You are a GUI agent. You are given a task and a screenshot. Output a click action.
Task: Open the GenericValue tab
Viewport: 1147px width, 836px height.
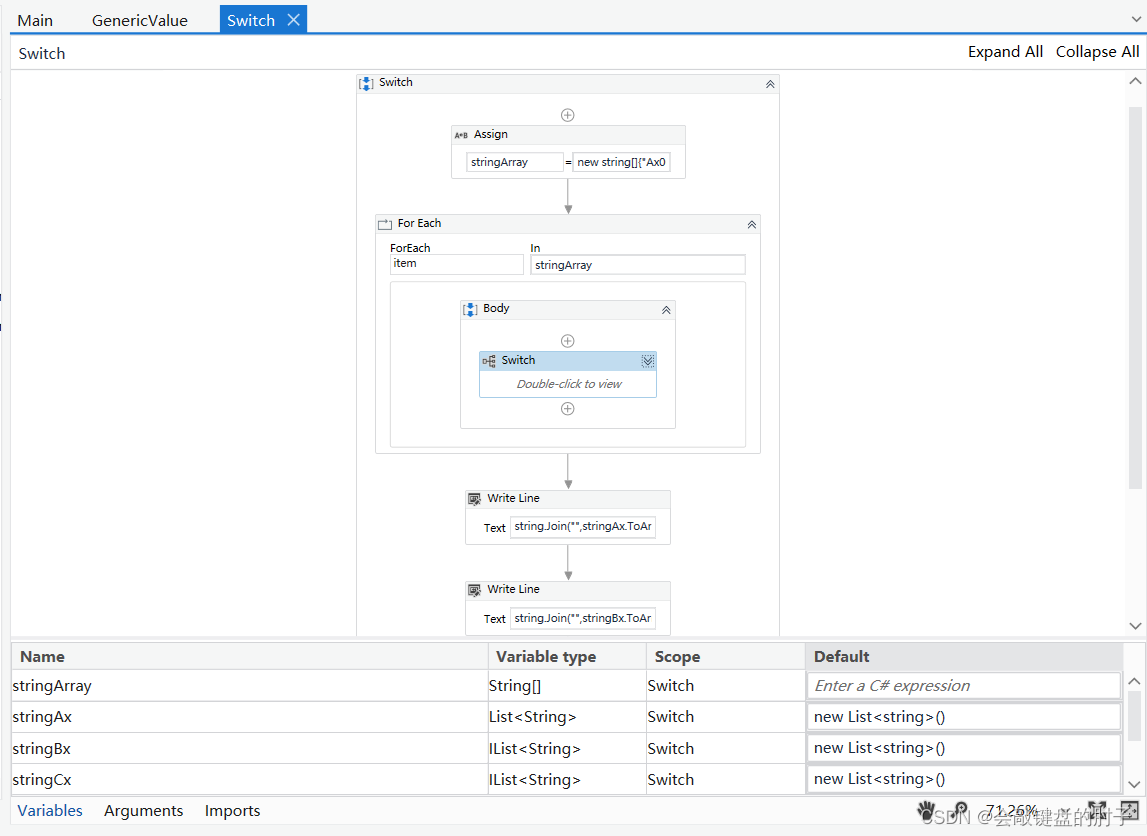point(140,19)
